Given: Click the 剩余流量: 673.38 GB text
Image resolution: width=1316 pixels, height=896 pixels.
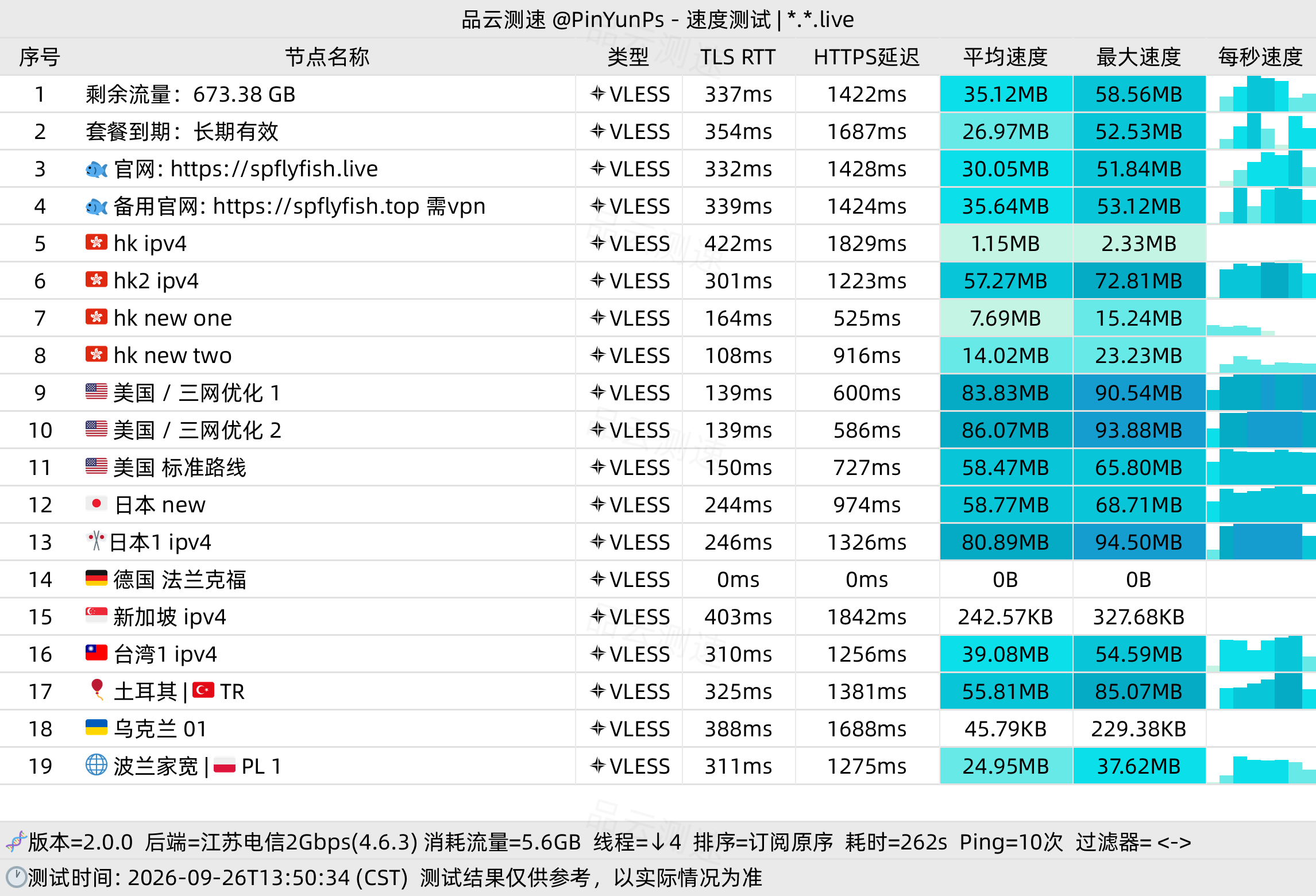Looking at the screenshot, I should [190, 94].
